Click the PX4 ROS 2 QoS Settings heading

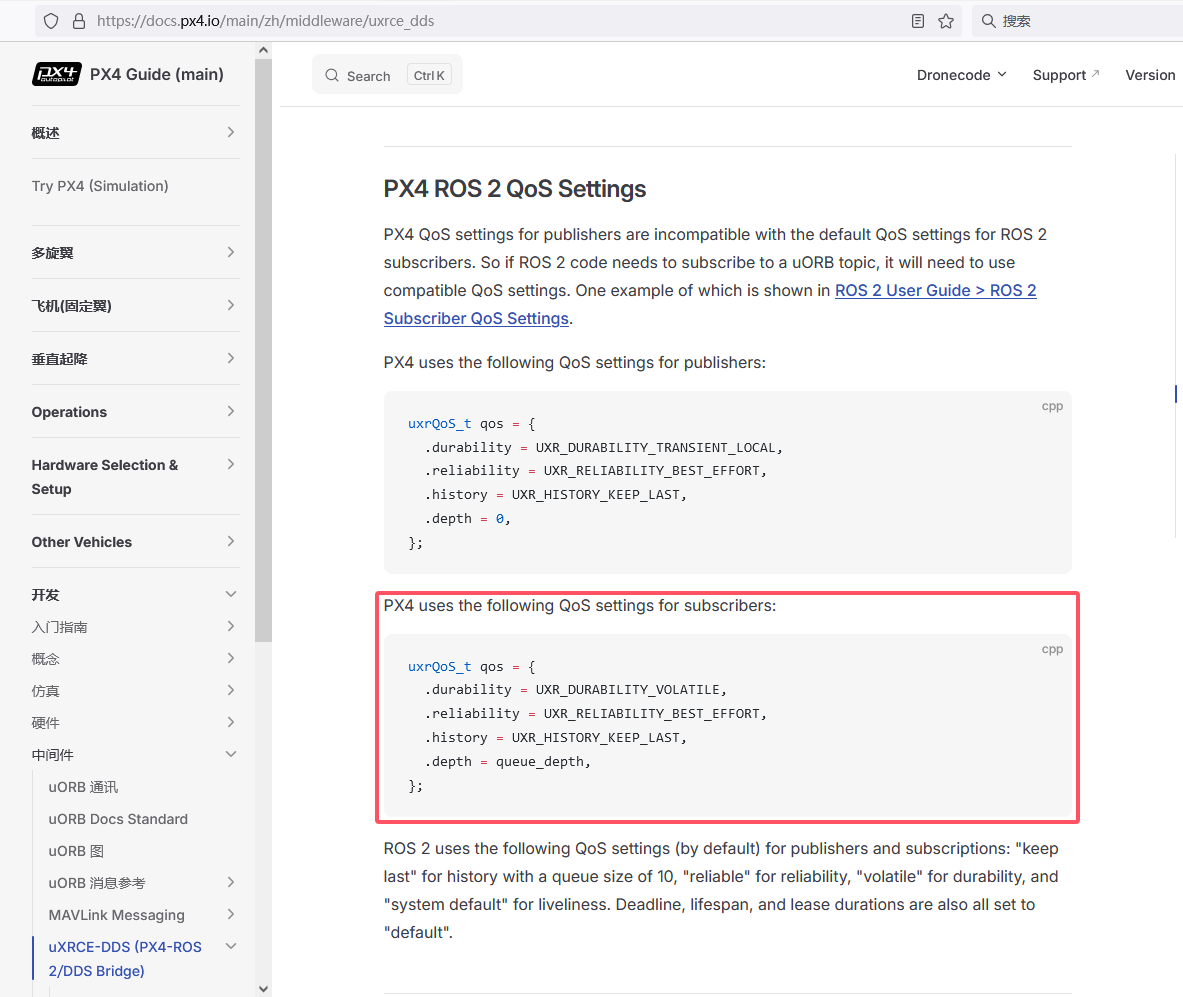[515, 189]
